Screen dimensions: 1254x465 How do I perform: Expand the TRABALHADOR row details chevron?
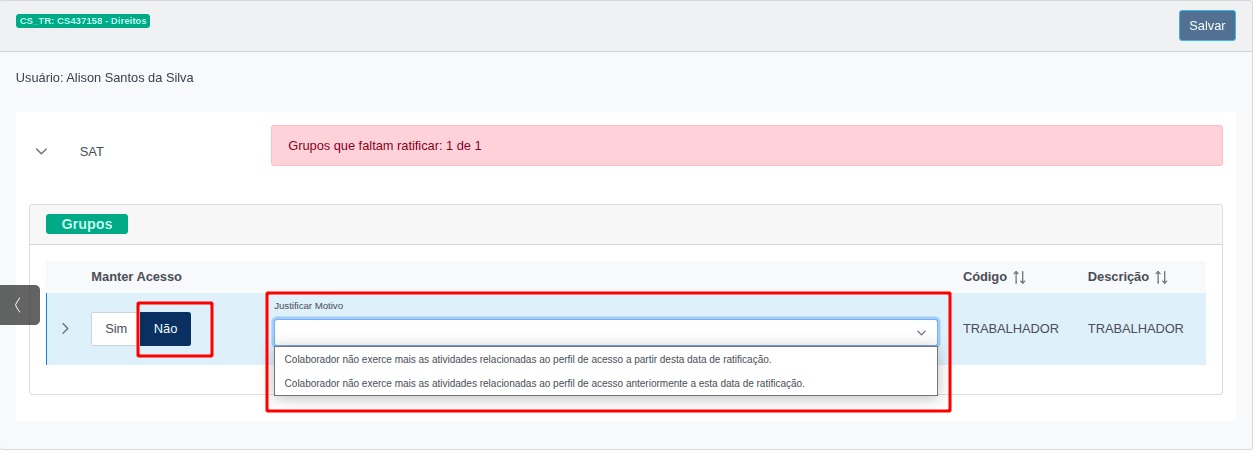(65, 329)
